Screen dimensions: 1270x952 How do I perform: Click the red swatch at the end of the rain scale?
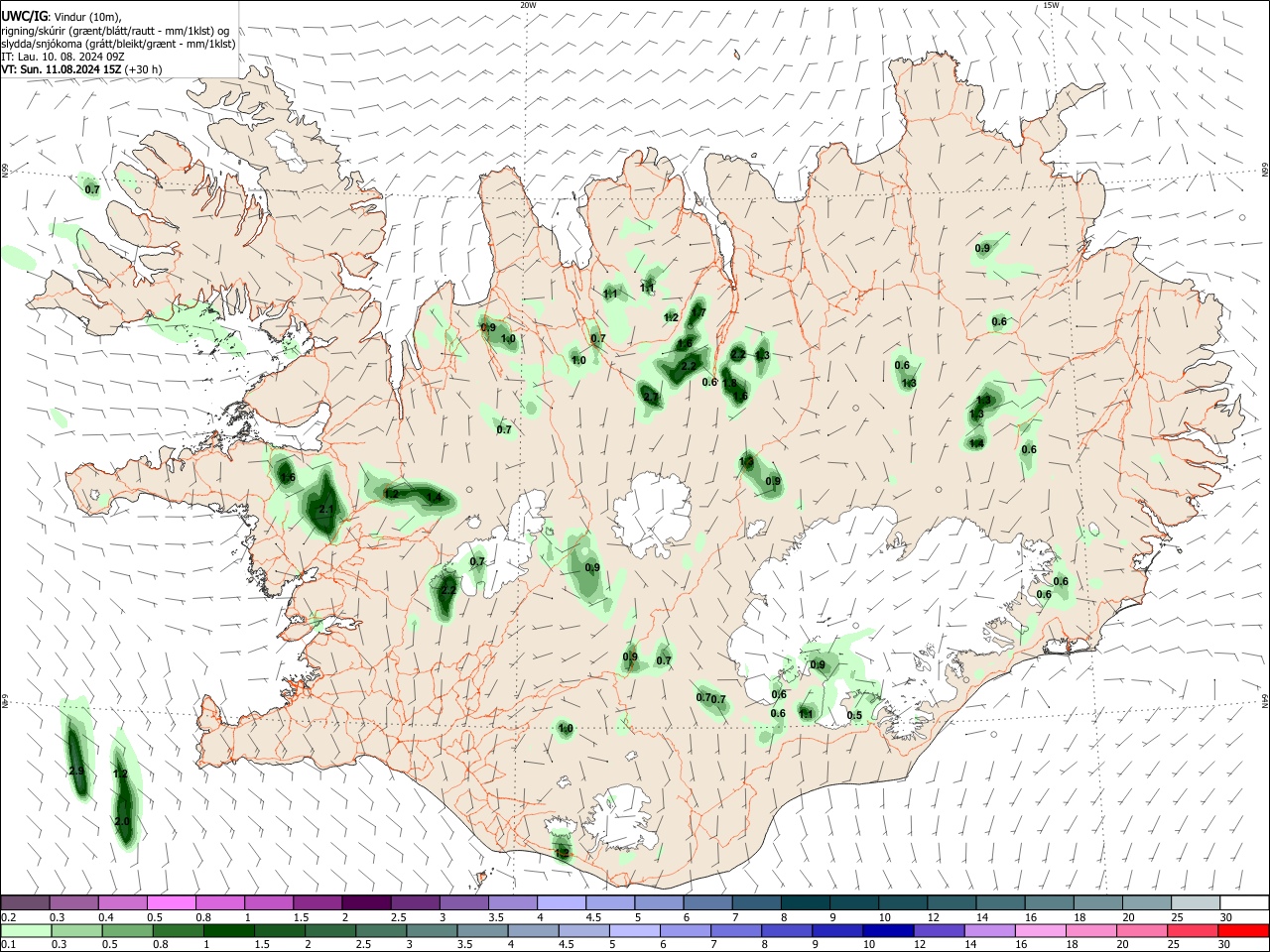(x=1242, y=930)
